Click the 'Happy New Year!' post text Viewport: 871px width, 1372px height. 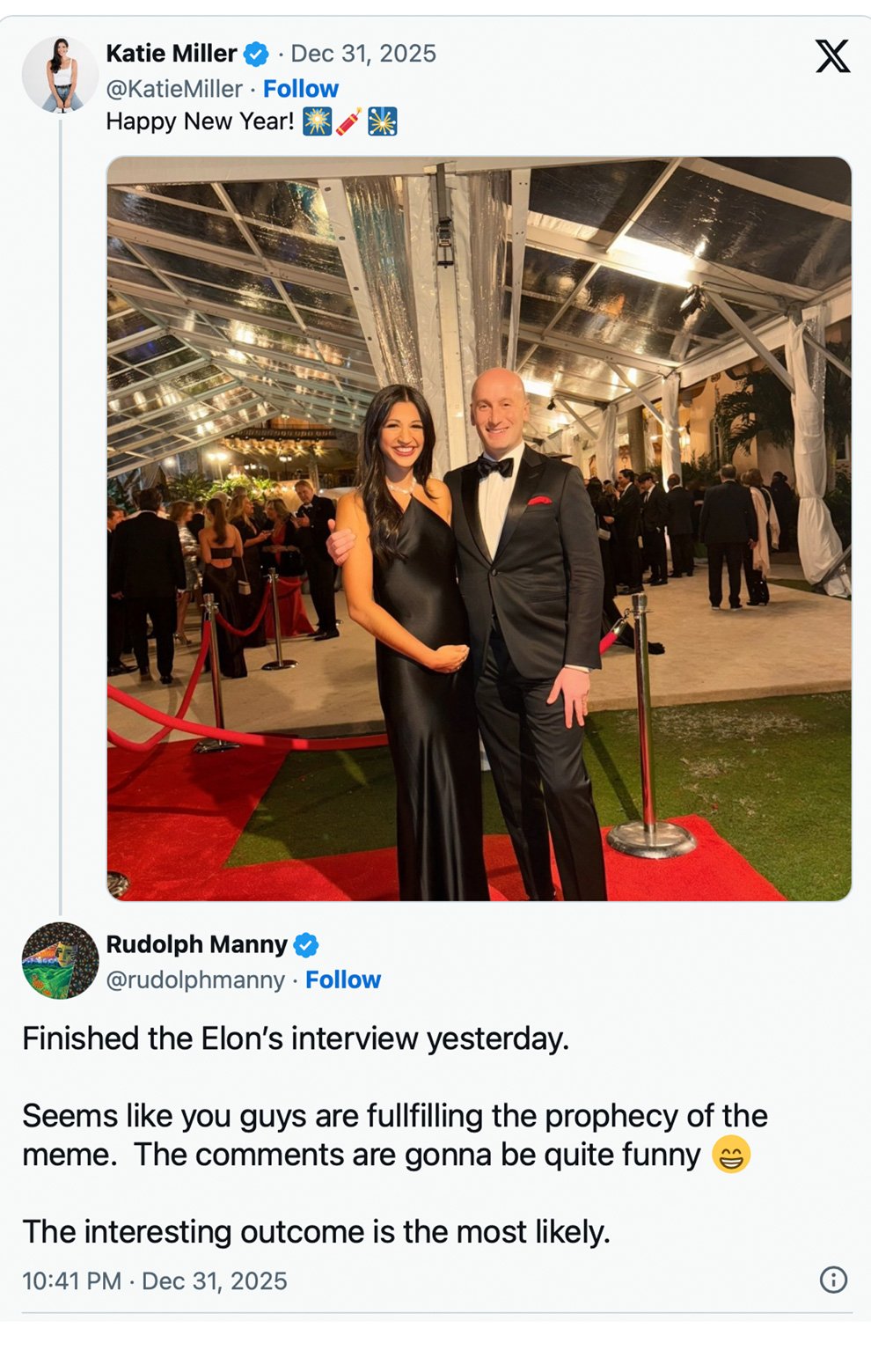pos(200,121)
